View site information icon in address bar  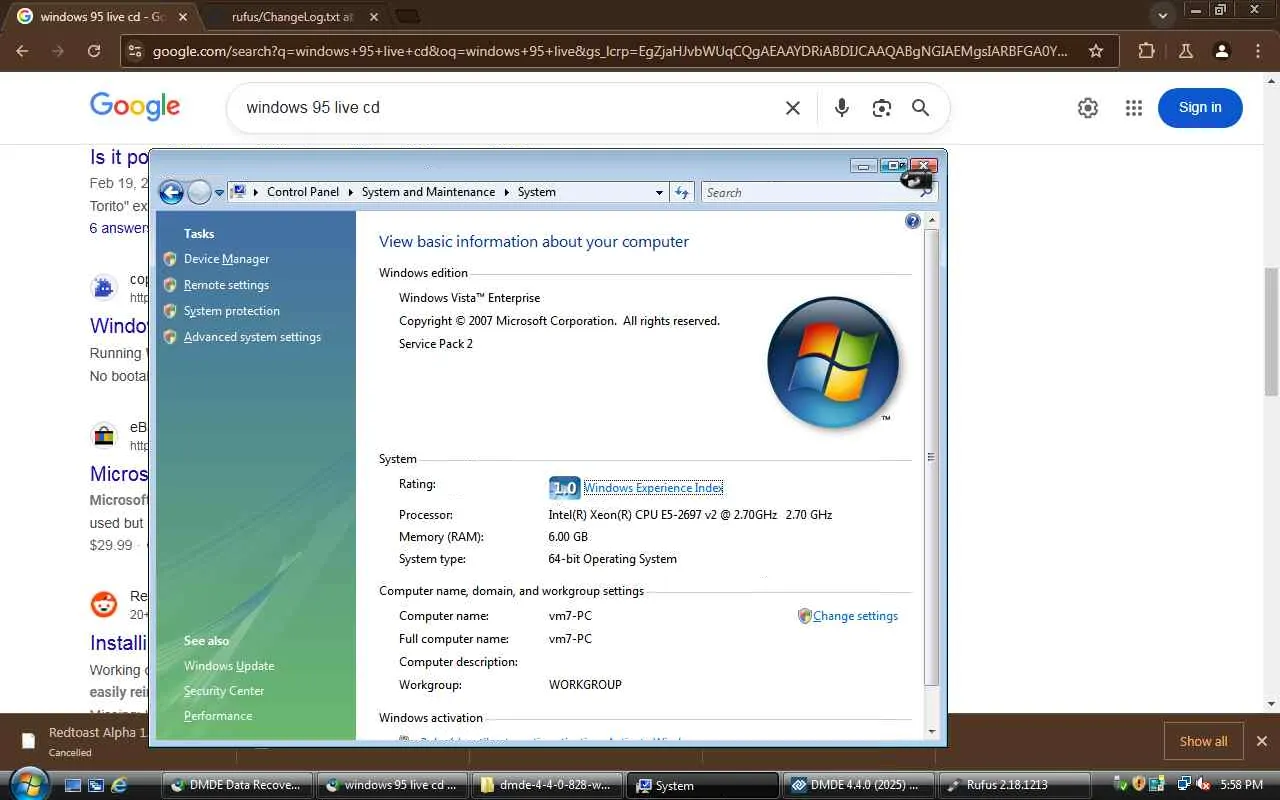pos(136,51)
